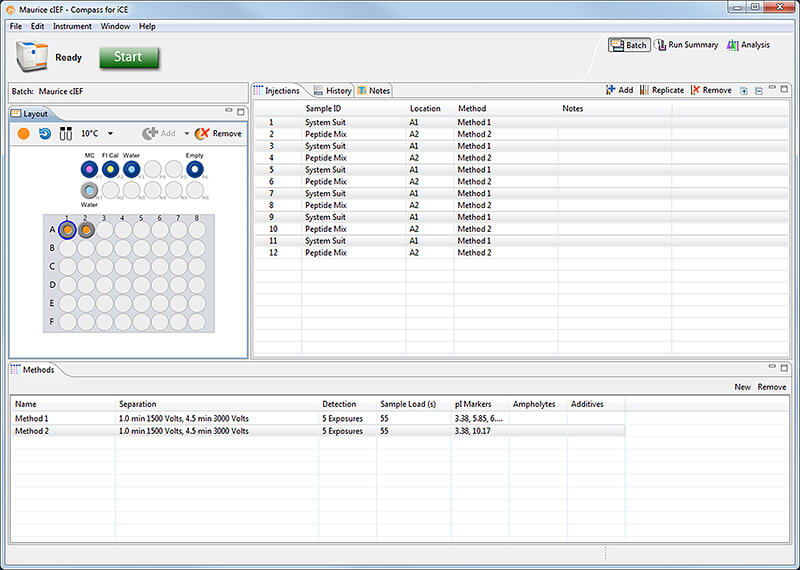Click Remove in the Injections toolbar
This screenshot has height=570, width=800.
tap(711, 90)
